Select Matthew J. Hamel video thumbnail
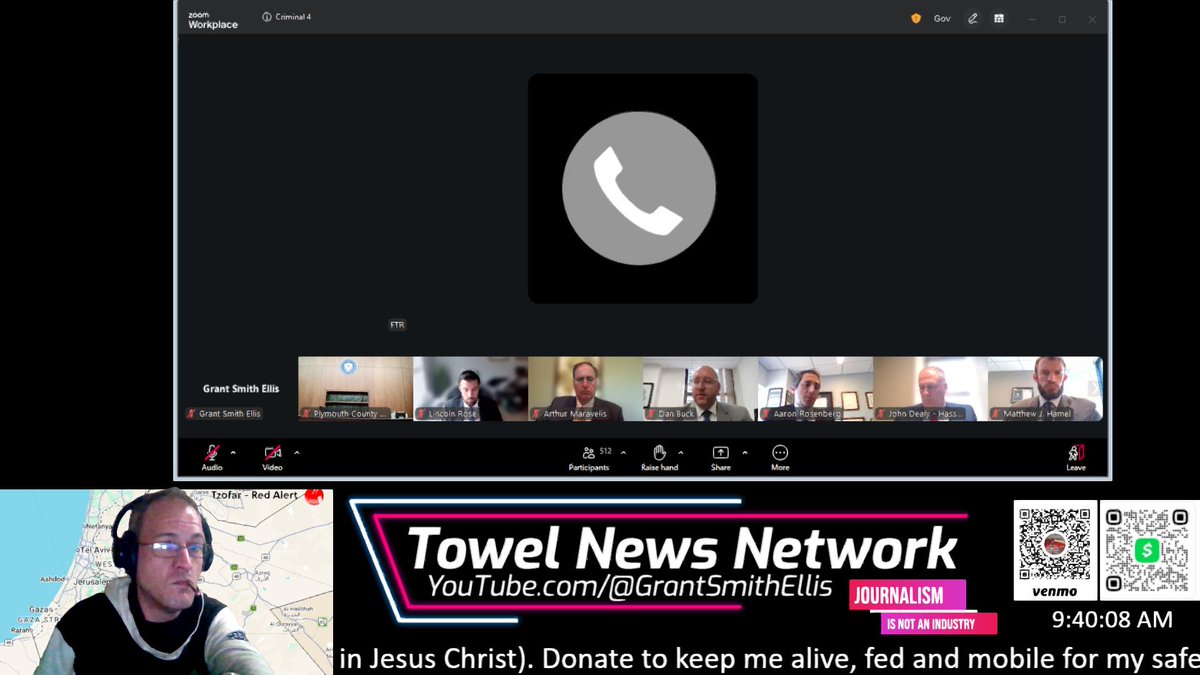Image resolution: width=1200 pixels, height=675 pixels. coord(1045,388)
